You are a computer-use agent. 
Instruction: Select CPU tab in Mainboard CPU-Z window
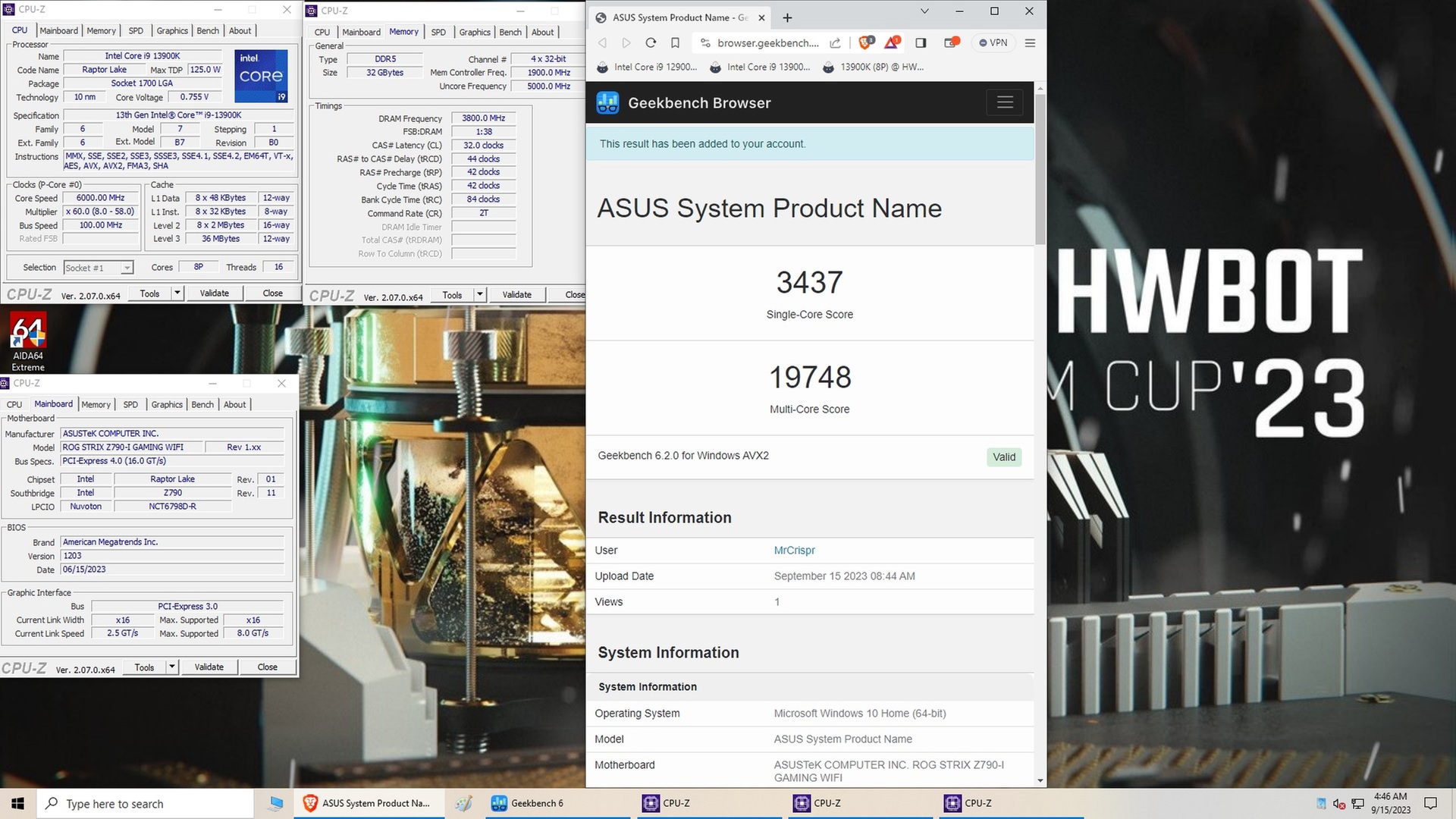tap(14, 404)
